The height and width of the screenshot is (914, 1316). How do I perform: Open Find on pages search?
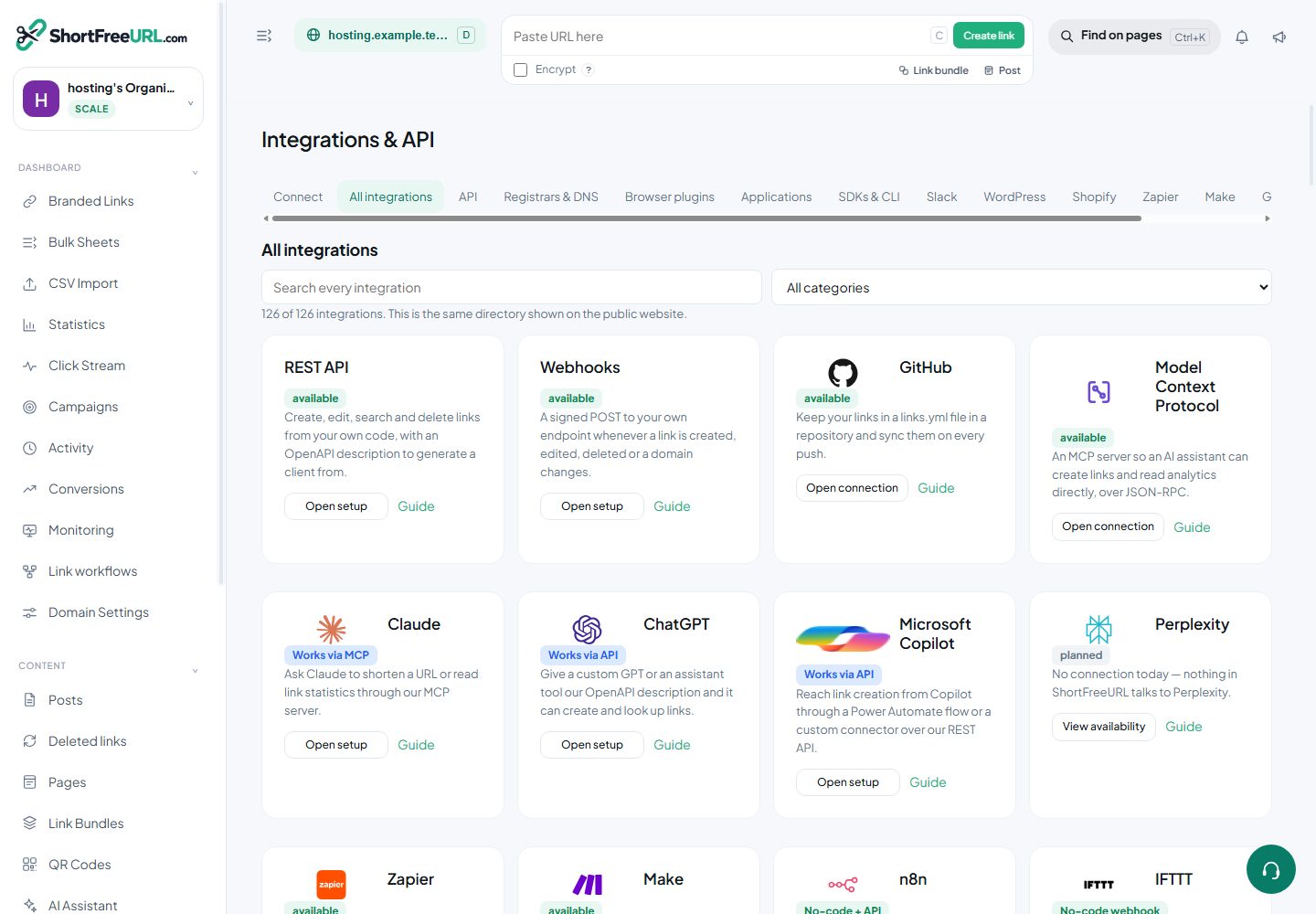click(x=1134, y=37)
